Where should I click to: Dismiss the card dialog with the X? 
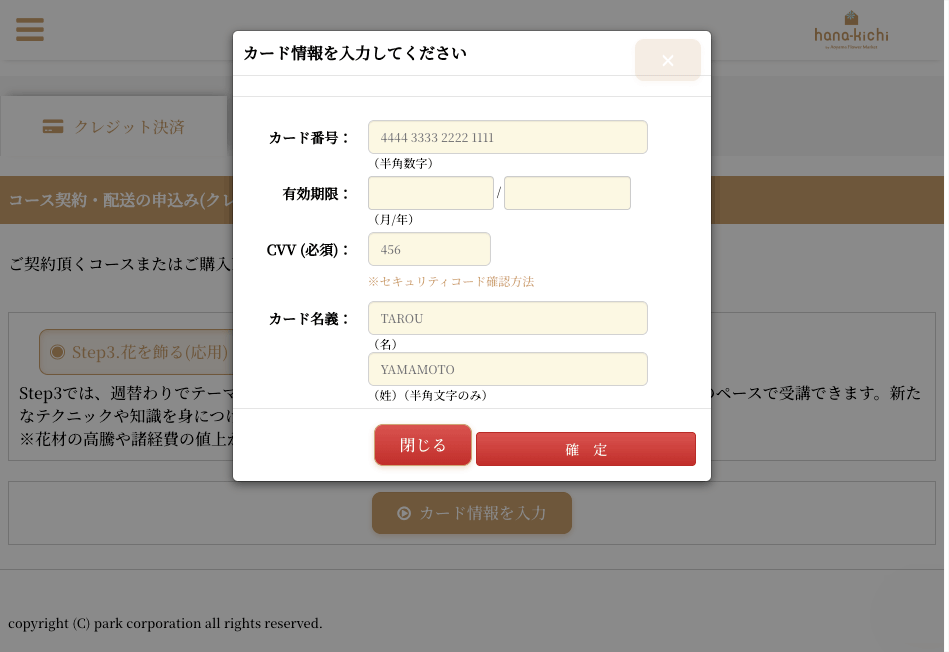coord(667,61)
